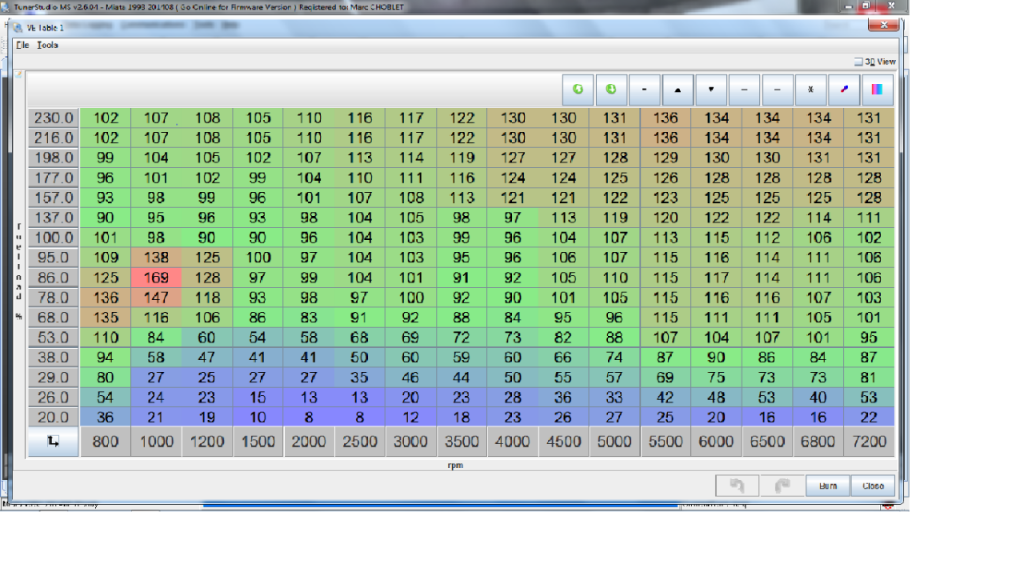Select the 74 cell in the 38.0 row
This screenshot has height=576, width=1024.
tap(614, 357)
